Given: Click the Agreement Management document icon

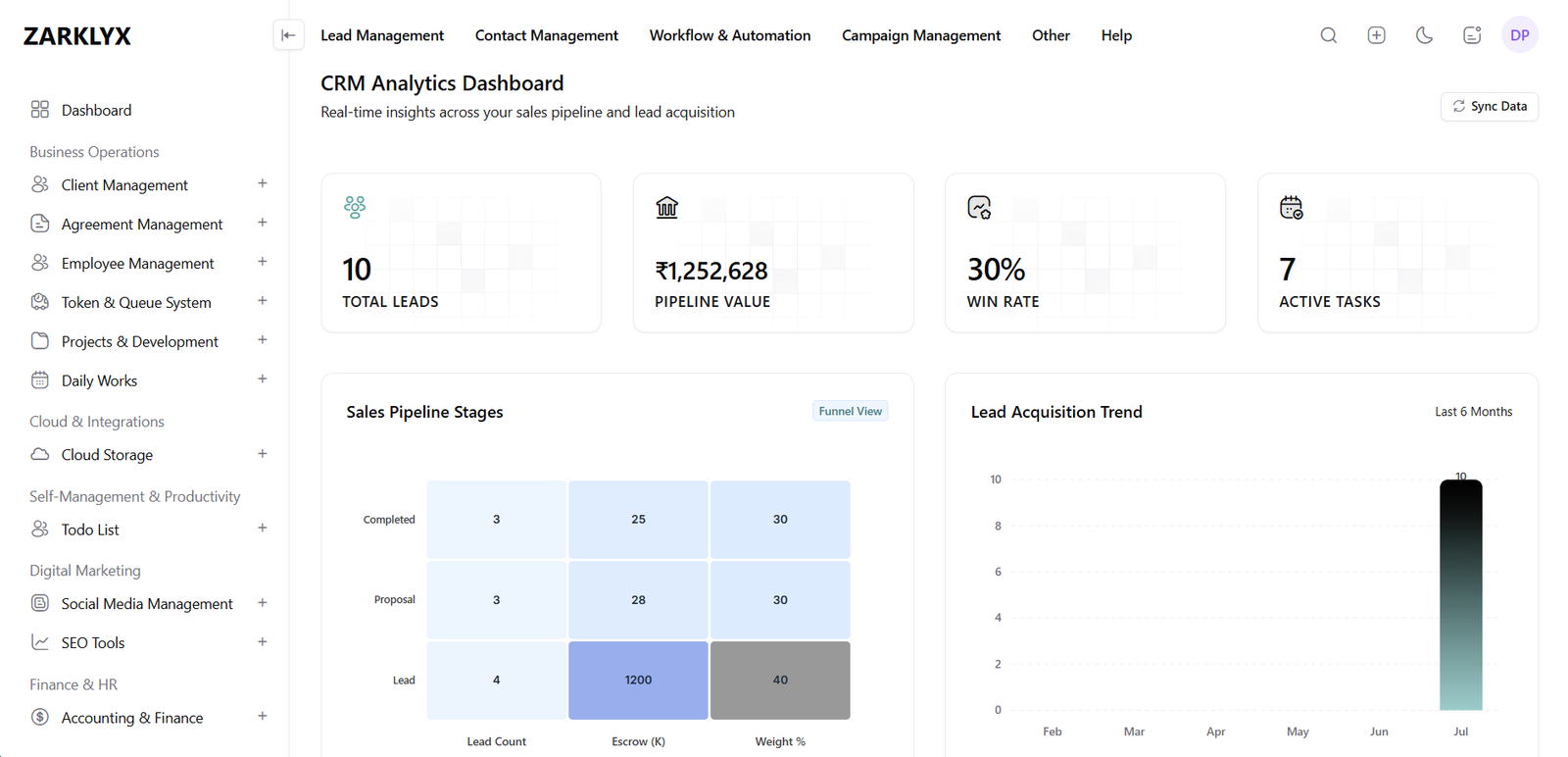Looking at the screenshot, I should coord(40,224).
